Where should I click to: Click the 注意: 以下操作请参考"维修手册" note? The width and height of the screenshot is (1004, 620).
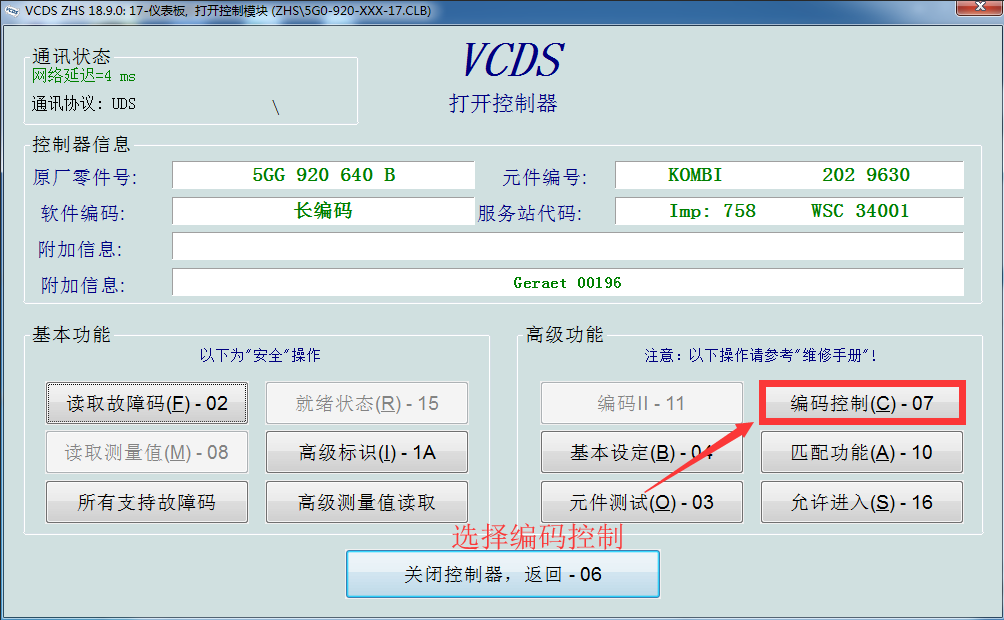tap(761, 355)
